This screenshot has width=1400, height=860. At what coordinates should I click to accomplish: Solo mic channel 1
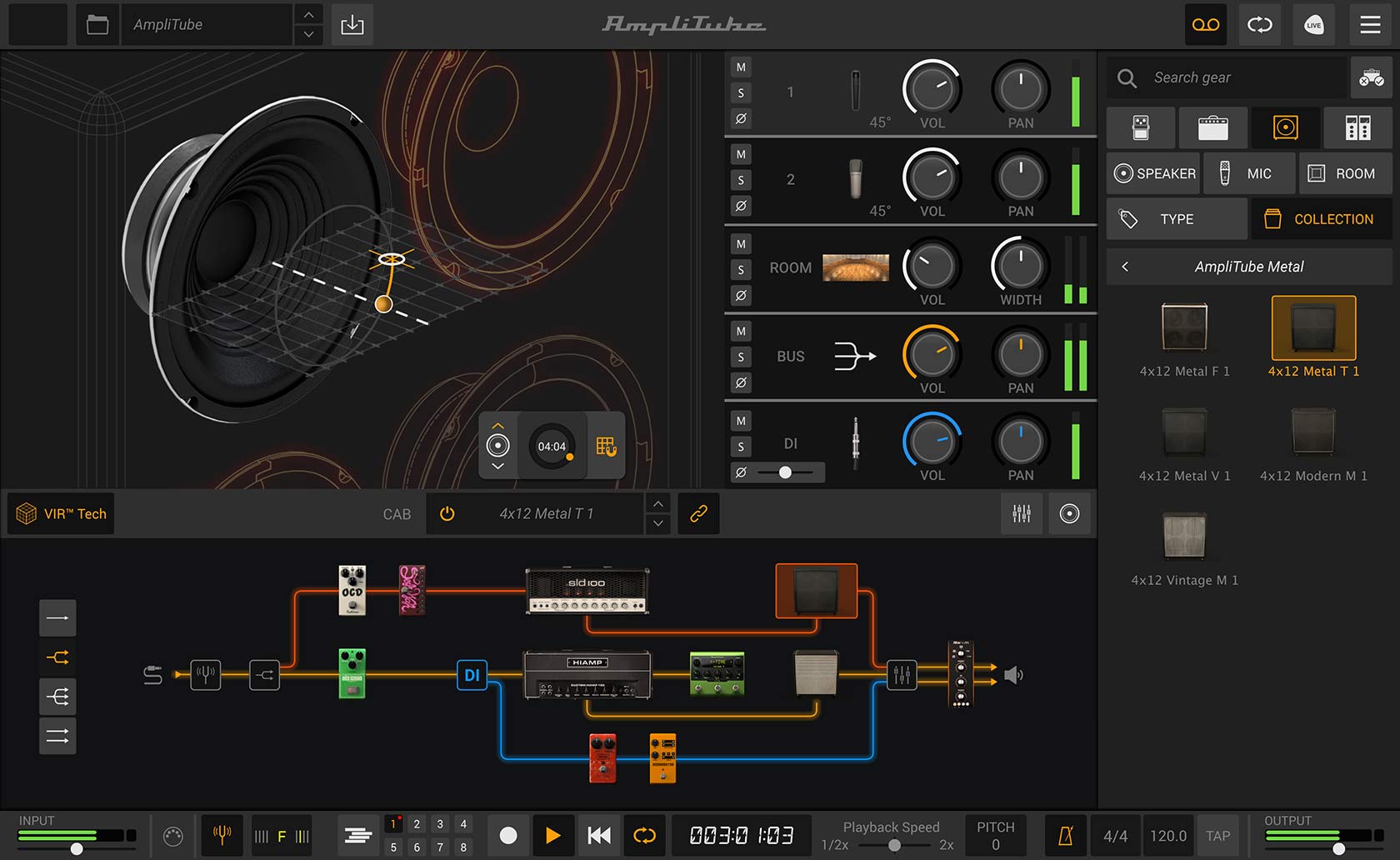pyautogui.click(x=741, y=93)
